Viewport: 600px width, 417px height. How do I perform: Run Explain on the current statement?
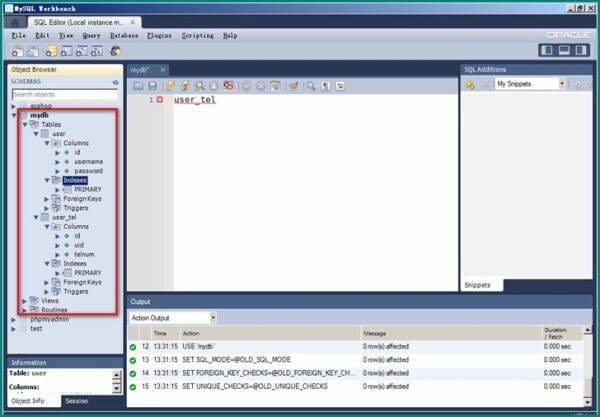point(199,86)
